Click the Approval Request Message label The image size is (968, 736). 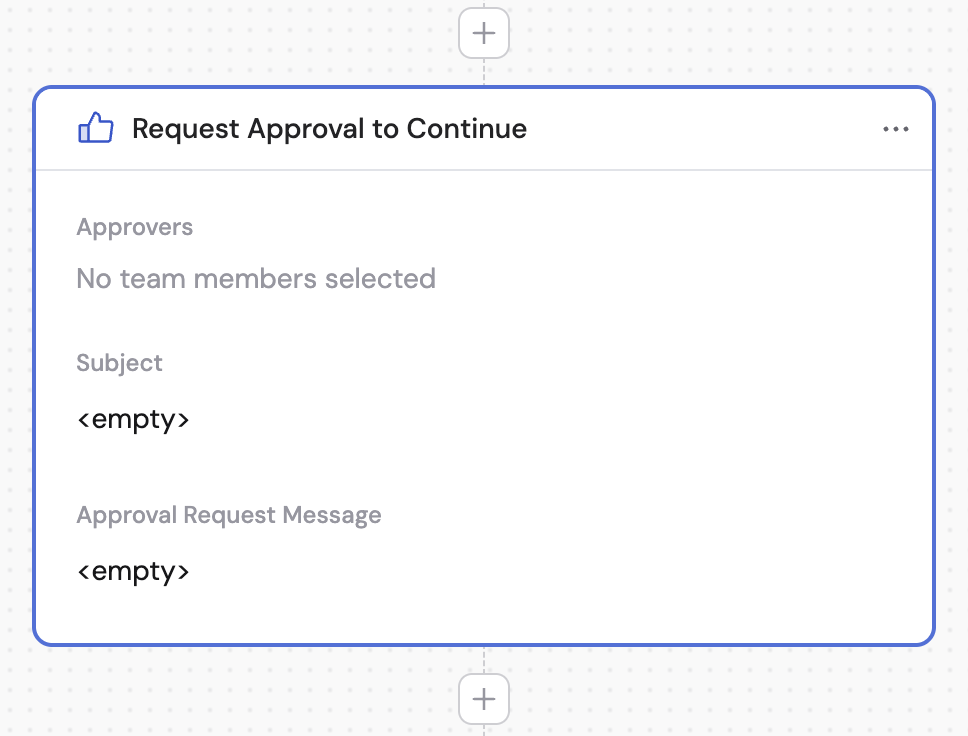228,514
